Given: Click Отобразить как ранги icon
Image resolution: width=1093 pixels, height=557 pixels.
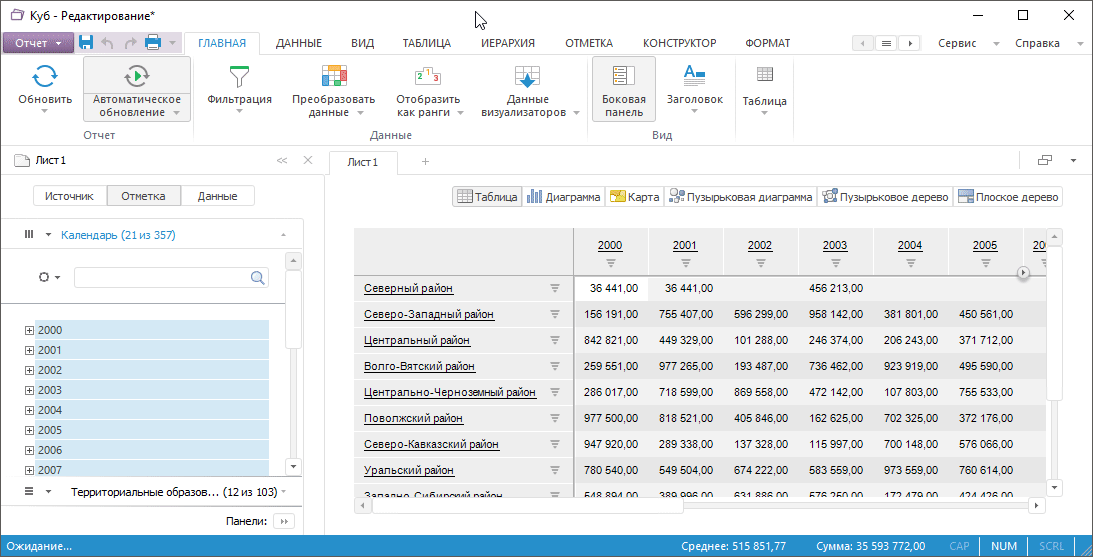Looking at the screenshot, I should pos(428,75).
